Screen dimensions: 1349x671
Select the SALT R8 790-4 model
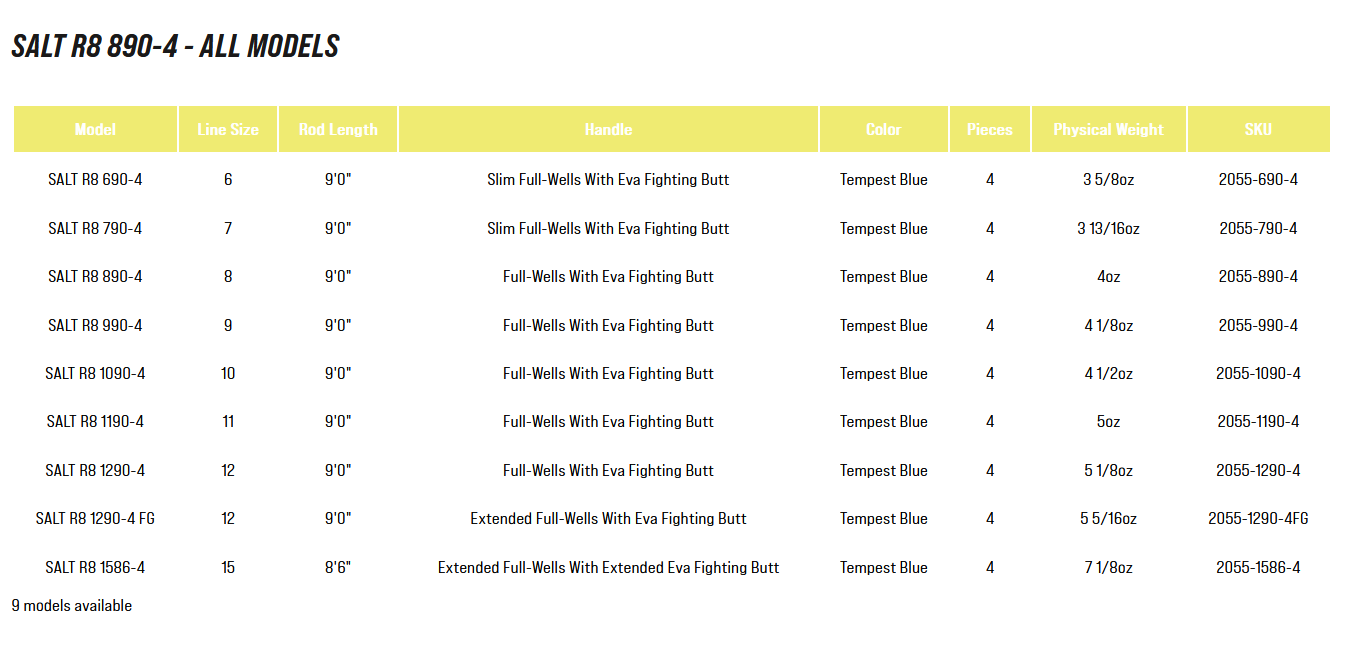(95, 229)
